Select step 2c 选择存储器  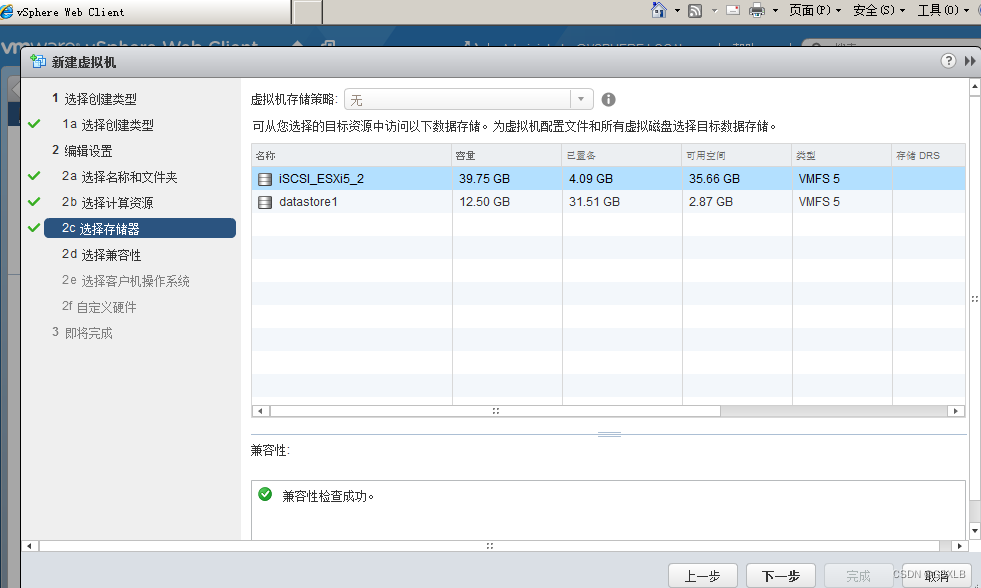click(140, 228)
